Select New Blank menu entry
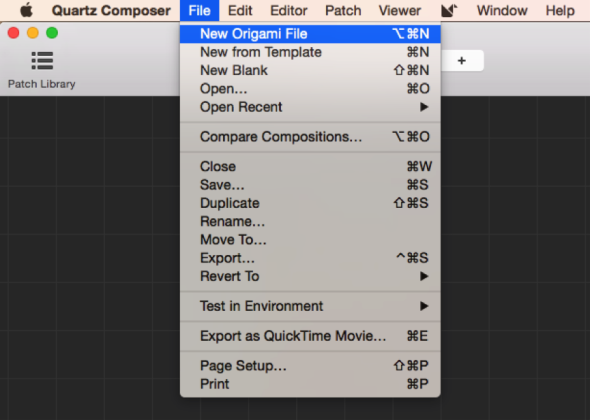 coord(310,70)
